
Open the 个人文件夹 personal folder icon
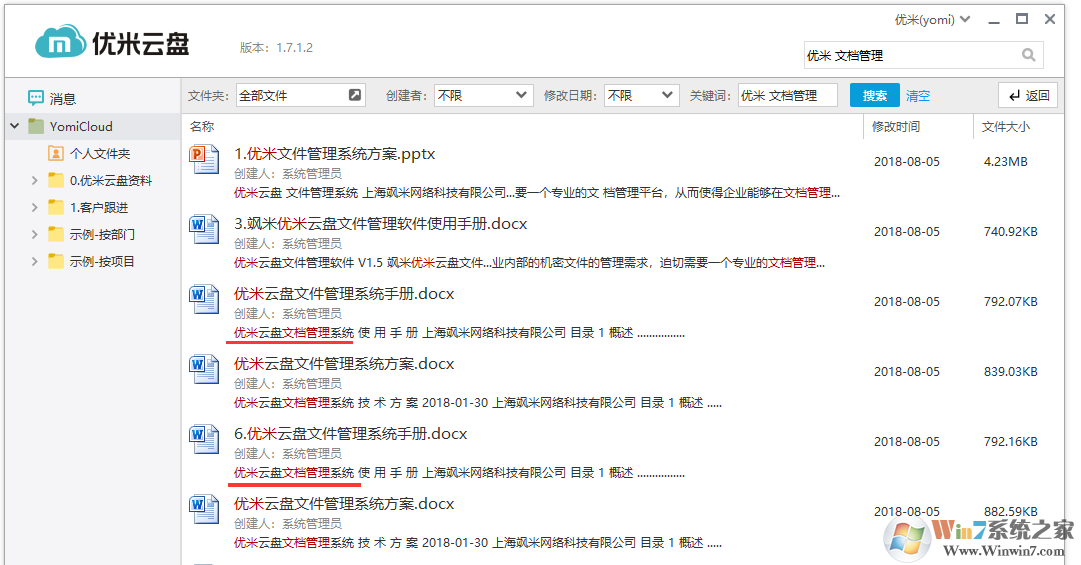point(56,153)
